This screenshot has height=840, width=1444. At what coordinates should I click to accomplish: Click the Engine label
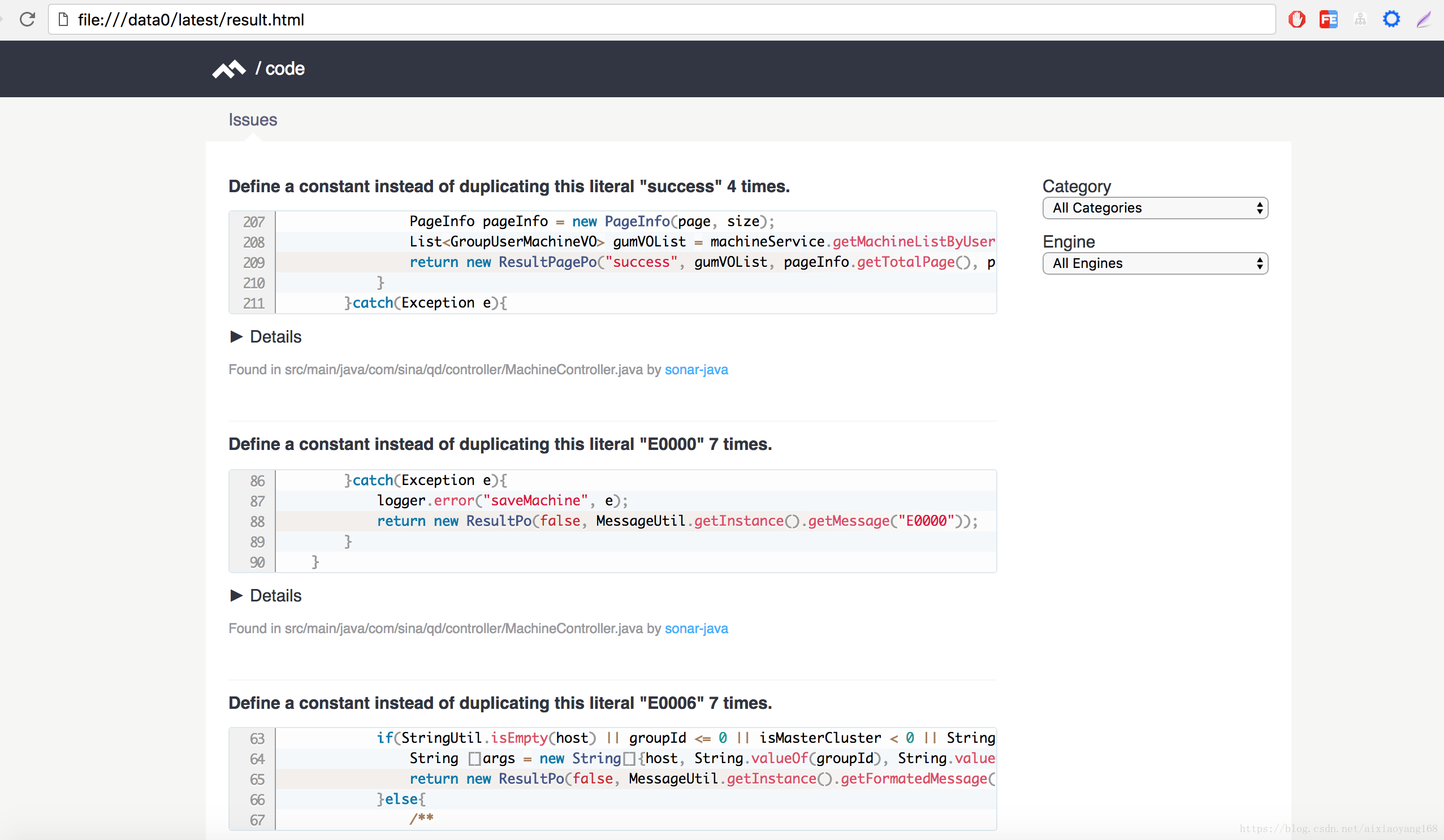pyautogui.click(x=1068, y=242)
